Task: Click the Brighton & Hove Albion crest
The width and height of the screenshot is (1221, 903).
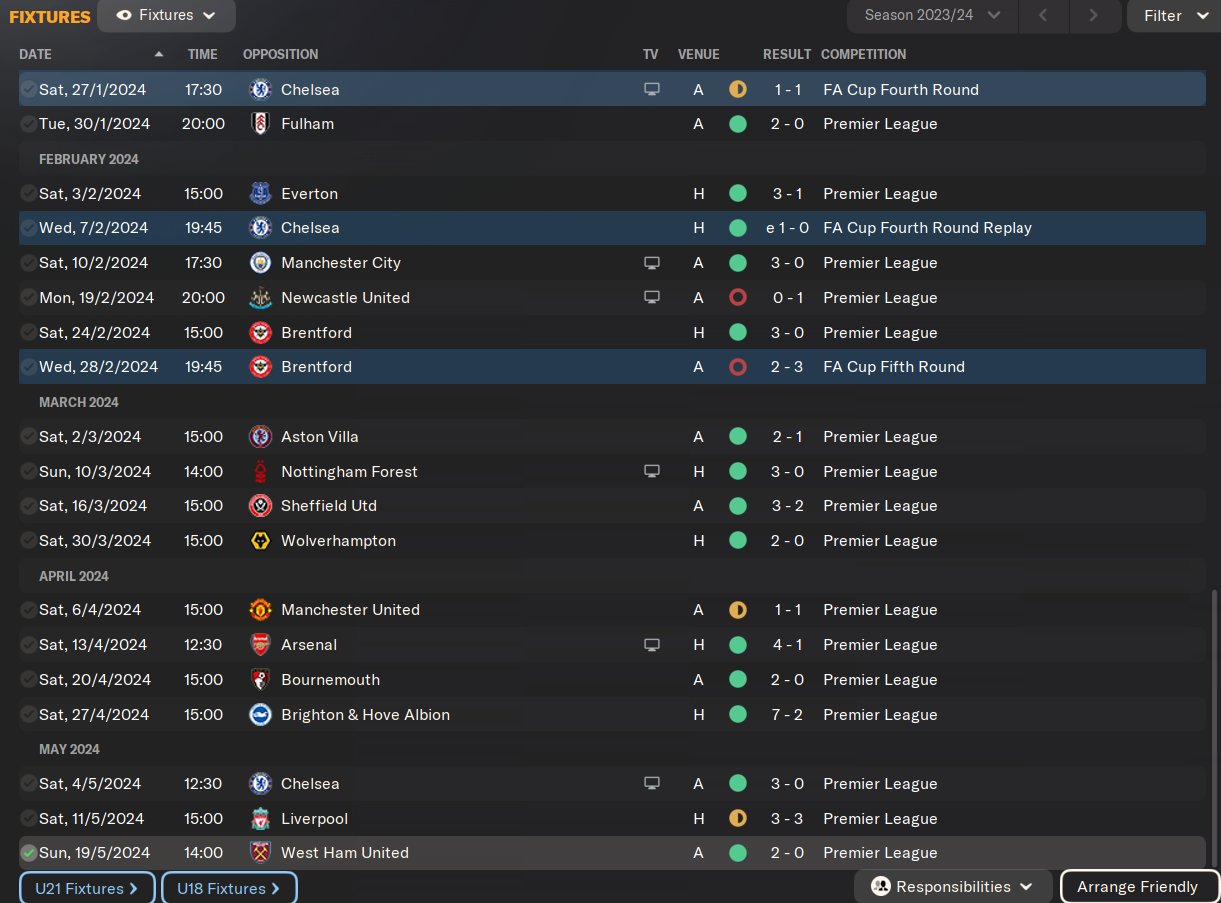Action: (260, 715)
